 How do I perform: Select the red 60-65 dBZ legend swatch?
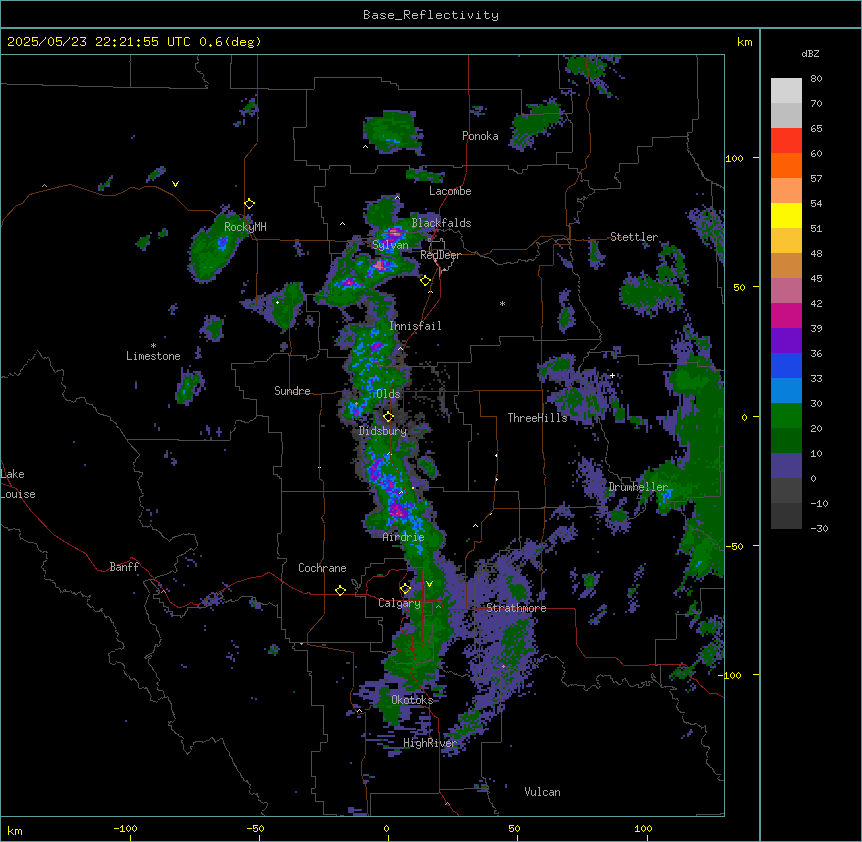[786, 140]
